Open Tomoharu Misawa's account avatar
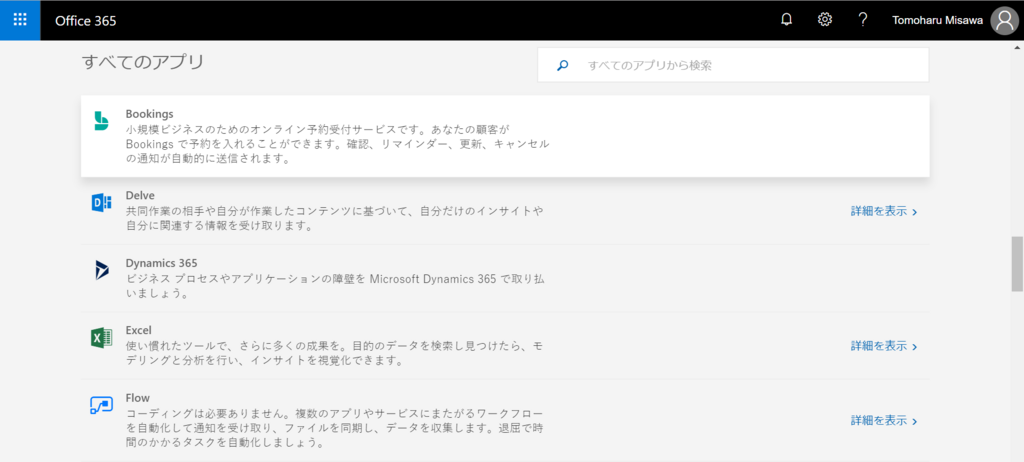 click(x=1004, y=20)
